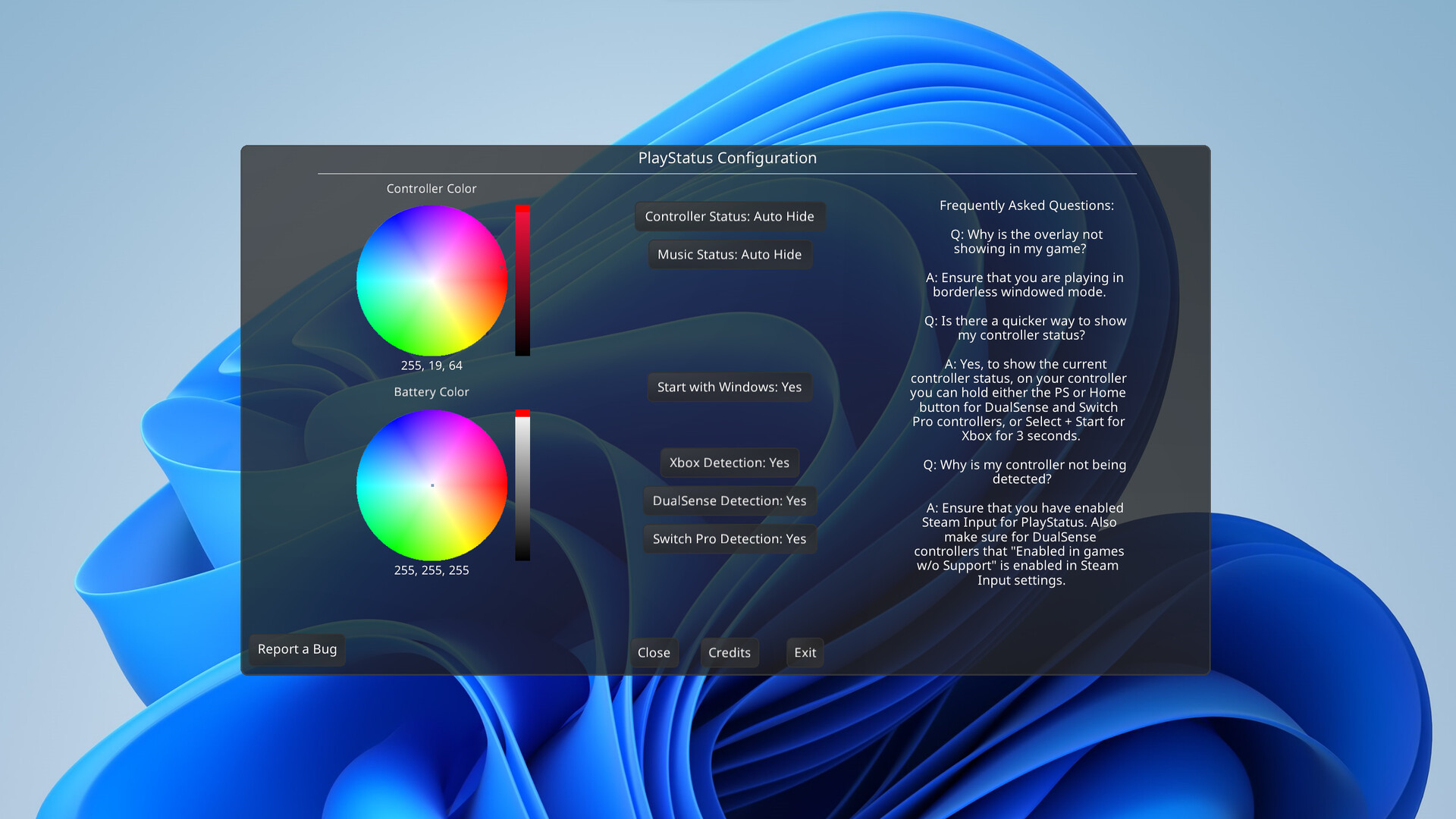Select the white center of the Controller Color wheel

(x=432, y=281)
